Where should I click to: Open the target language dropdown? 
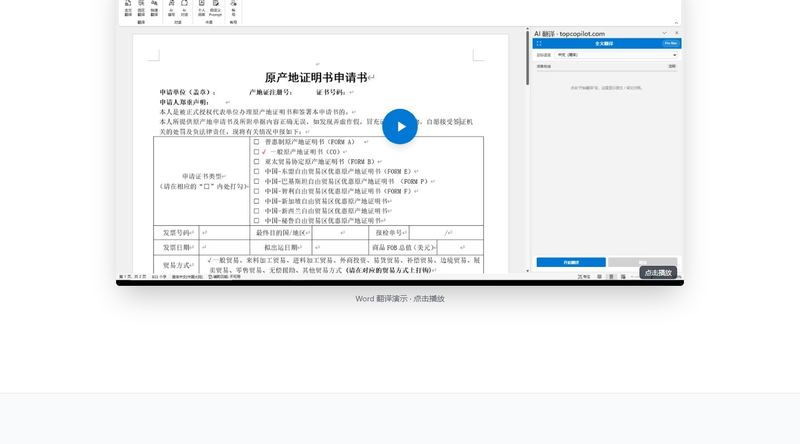[616, 55]
